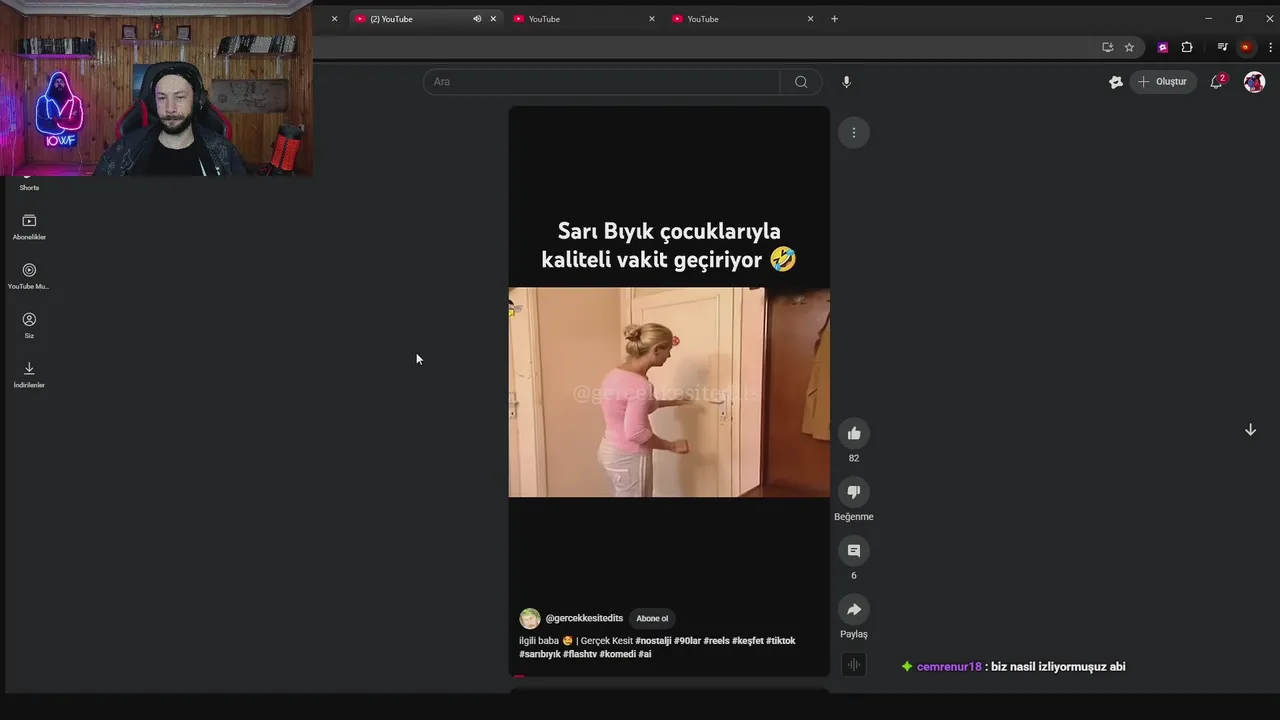This screenshot has width=1280, height=720.
Task: Open İndirilenler downloads in sidebar
Action: [x=29, y=374]
